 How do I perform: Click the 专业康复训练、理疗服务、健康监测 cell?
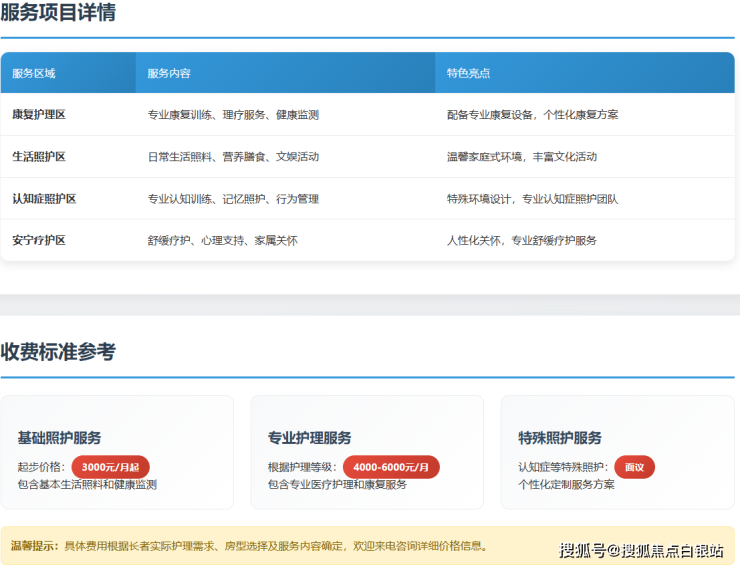click(233, 115)
